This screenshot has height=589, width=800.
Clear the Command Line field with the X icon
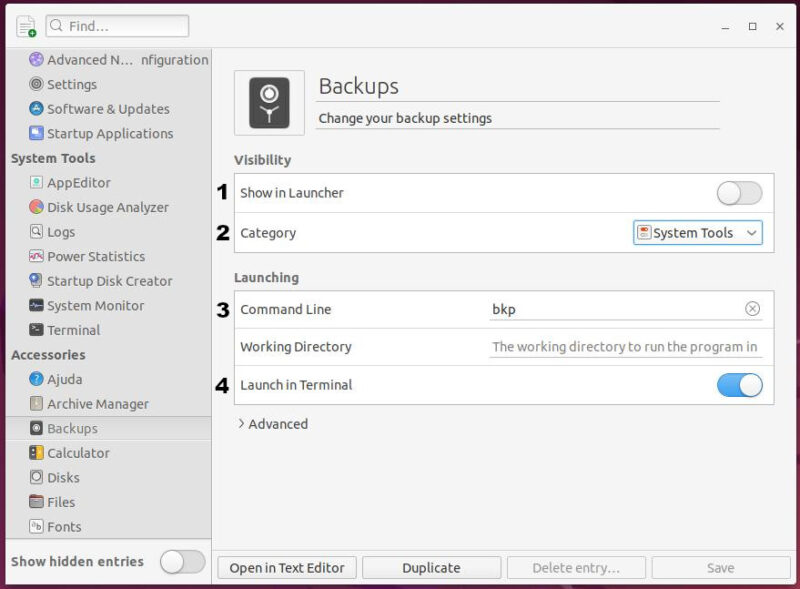(x=753, y=309)
